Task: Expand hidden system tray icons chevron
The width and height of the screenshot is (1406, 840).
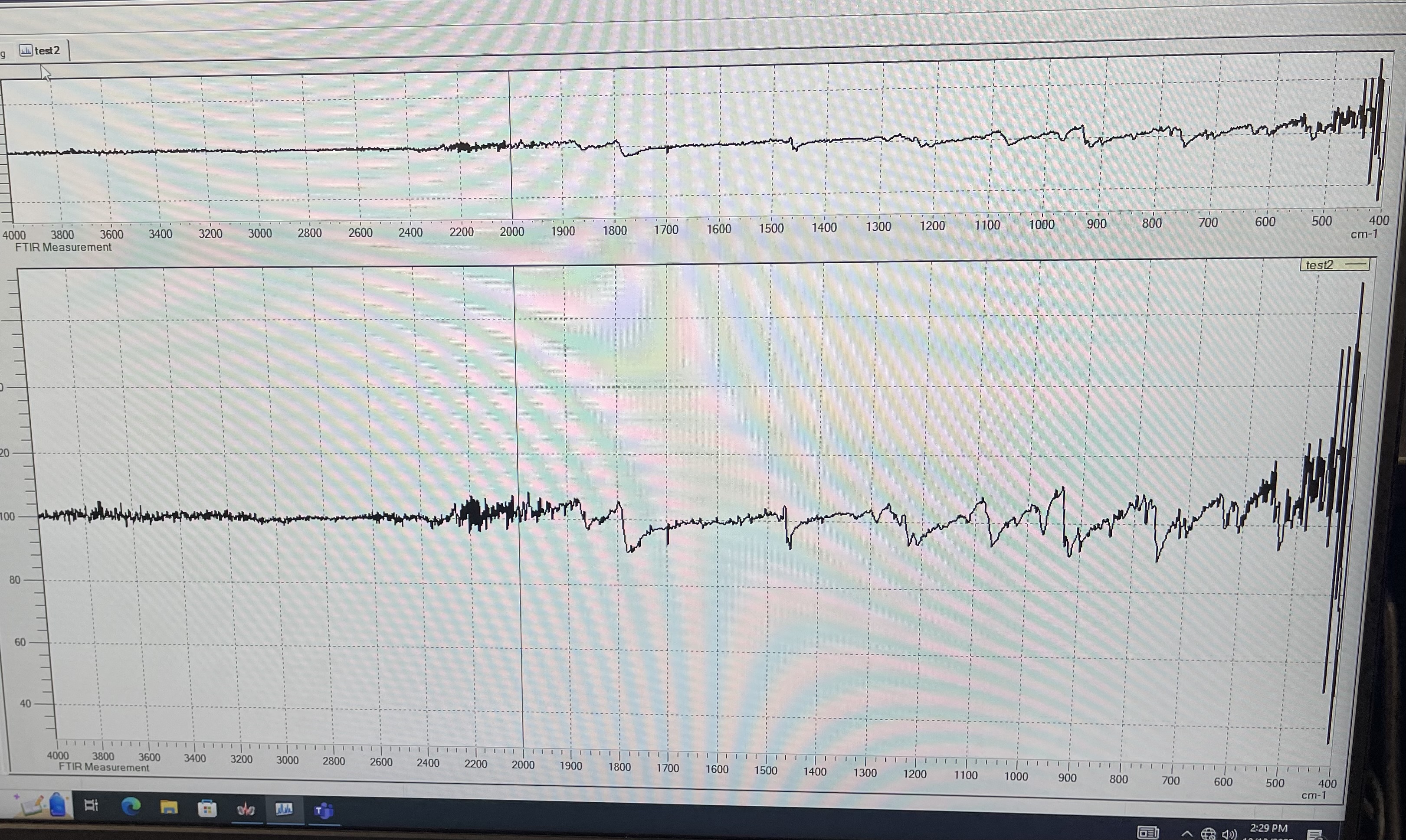Action: (x=1187, y=834)
